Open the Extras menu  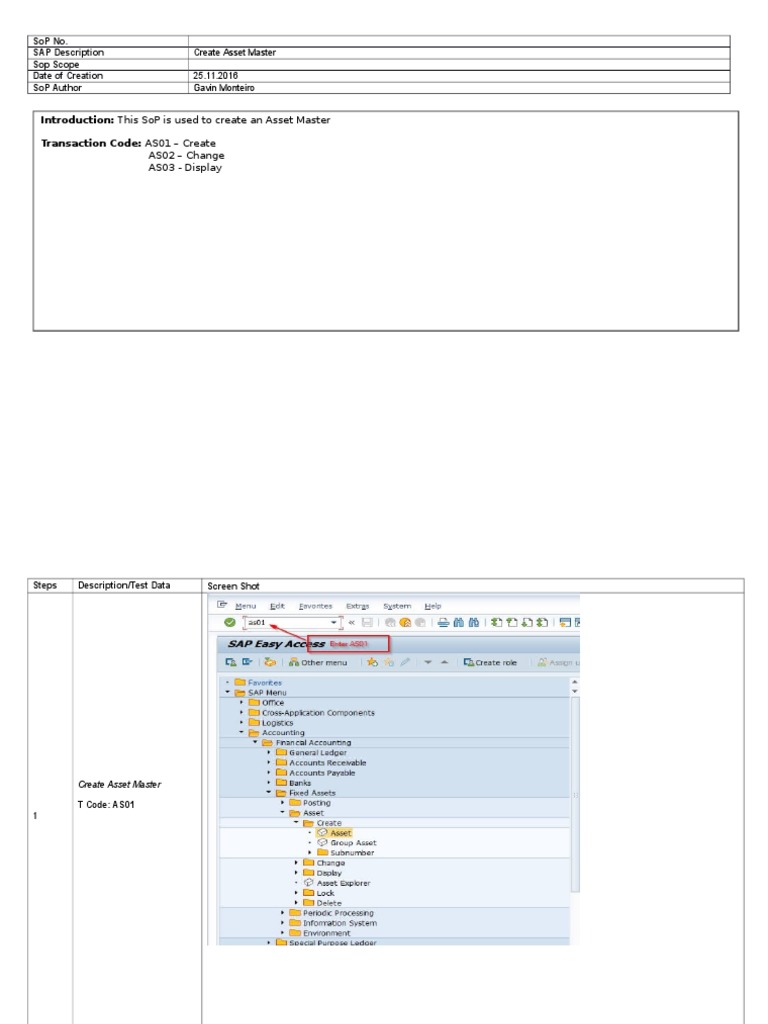click(x=357, y=606)
